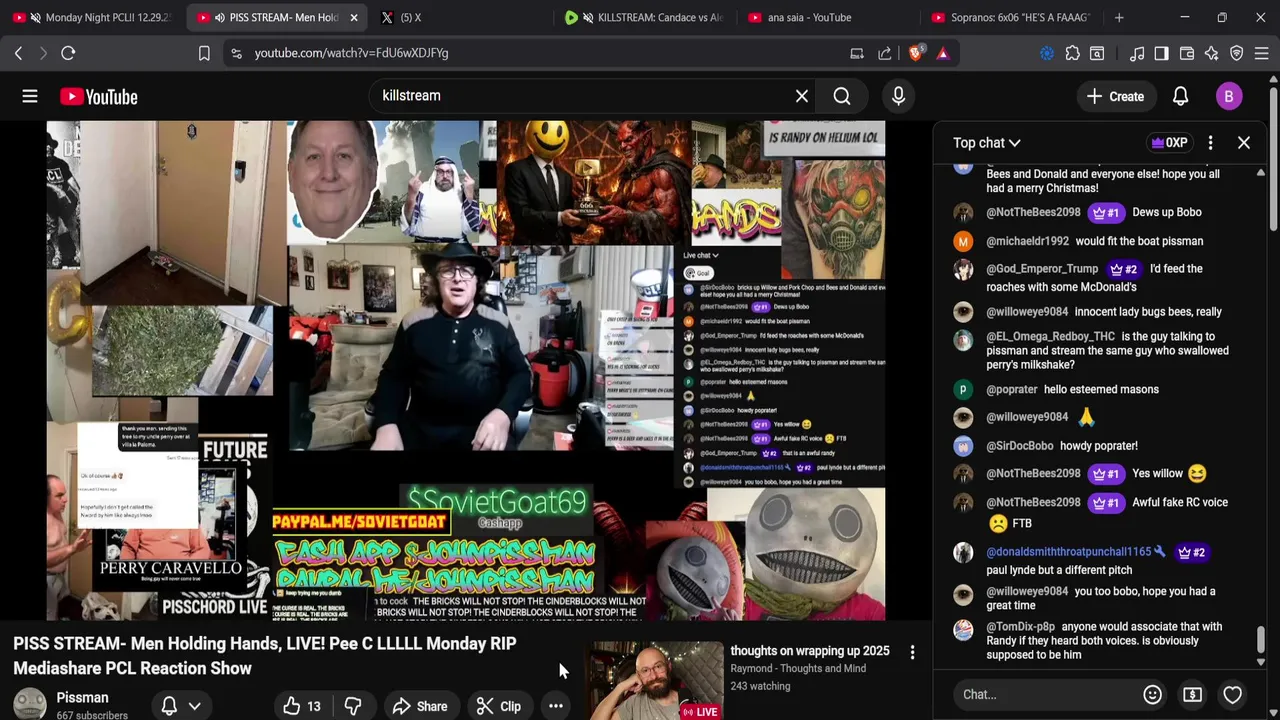Open the Brave Shields lion icon

click(x=915, y=53)
